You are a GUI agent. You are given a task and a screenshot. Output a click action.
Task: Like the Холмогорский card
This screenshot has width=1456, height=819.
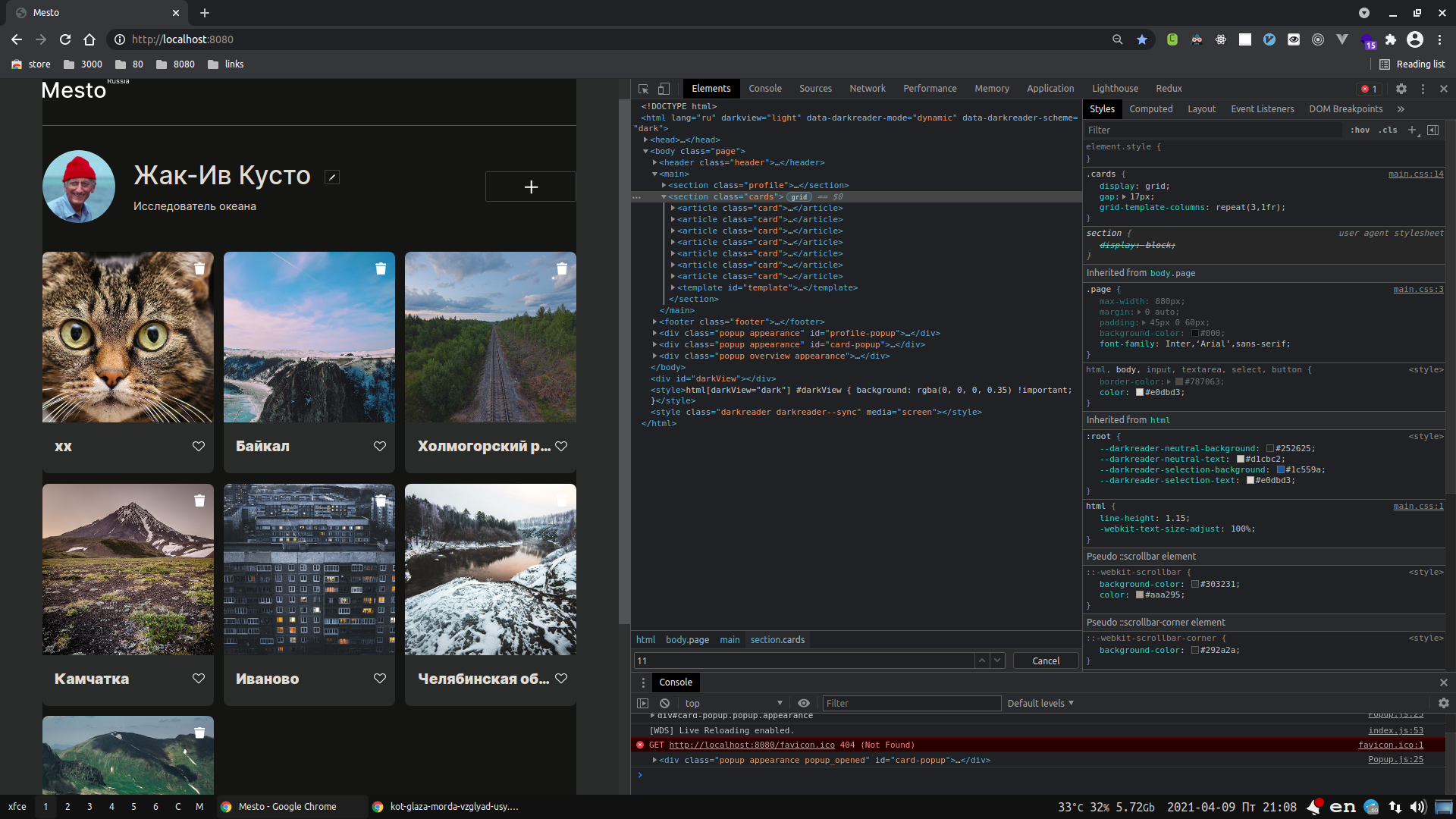point(561,446)
